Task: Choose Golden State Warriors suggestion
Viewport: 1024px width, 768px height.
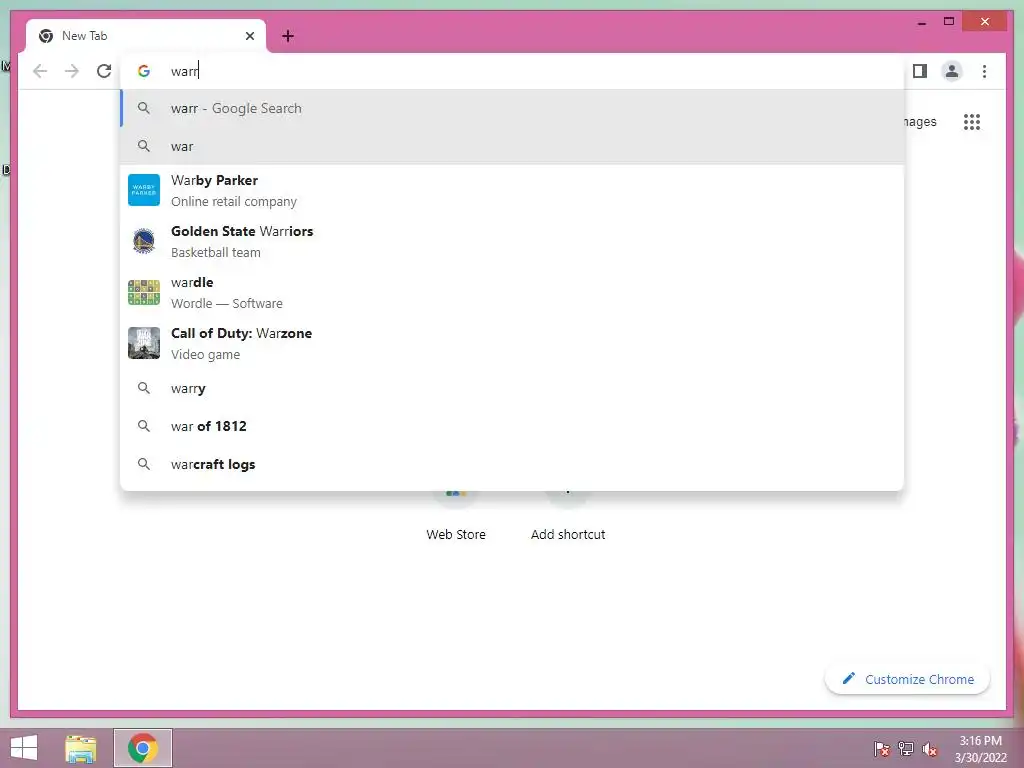Action: click(512, 242)
